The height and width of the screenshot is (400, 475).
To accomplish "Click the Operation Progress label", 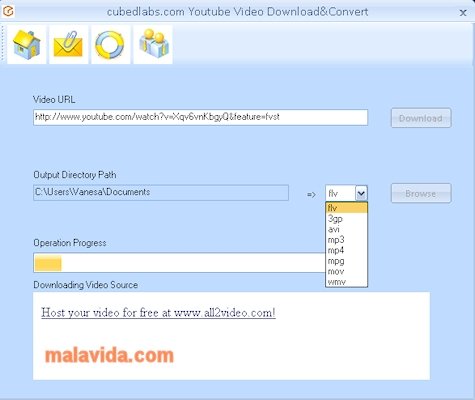I will (70, 243).
